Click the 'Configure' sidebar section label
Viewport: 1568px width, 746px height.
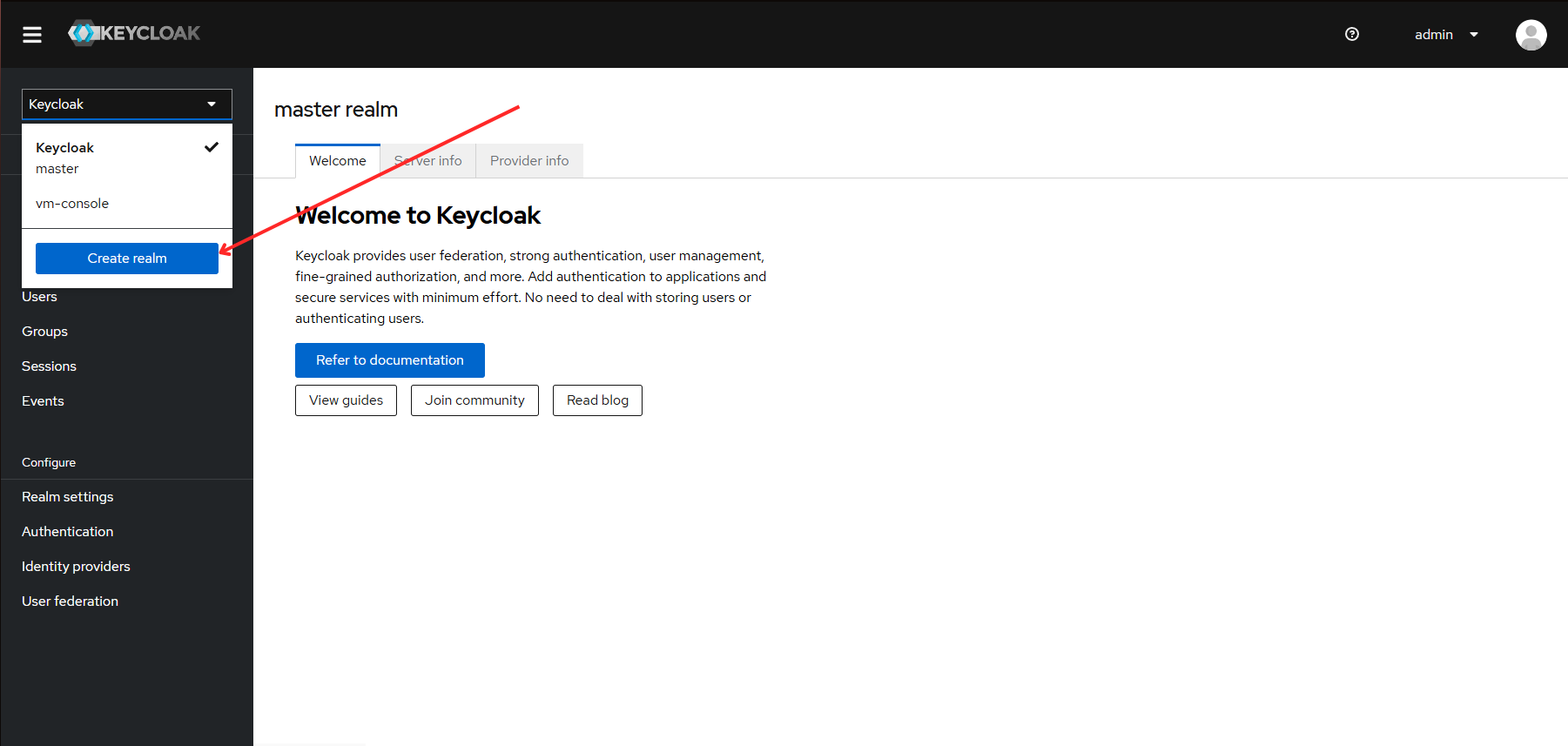(x=49, y=462)
